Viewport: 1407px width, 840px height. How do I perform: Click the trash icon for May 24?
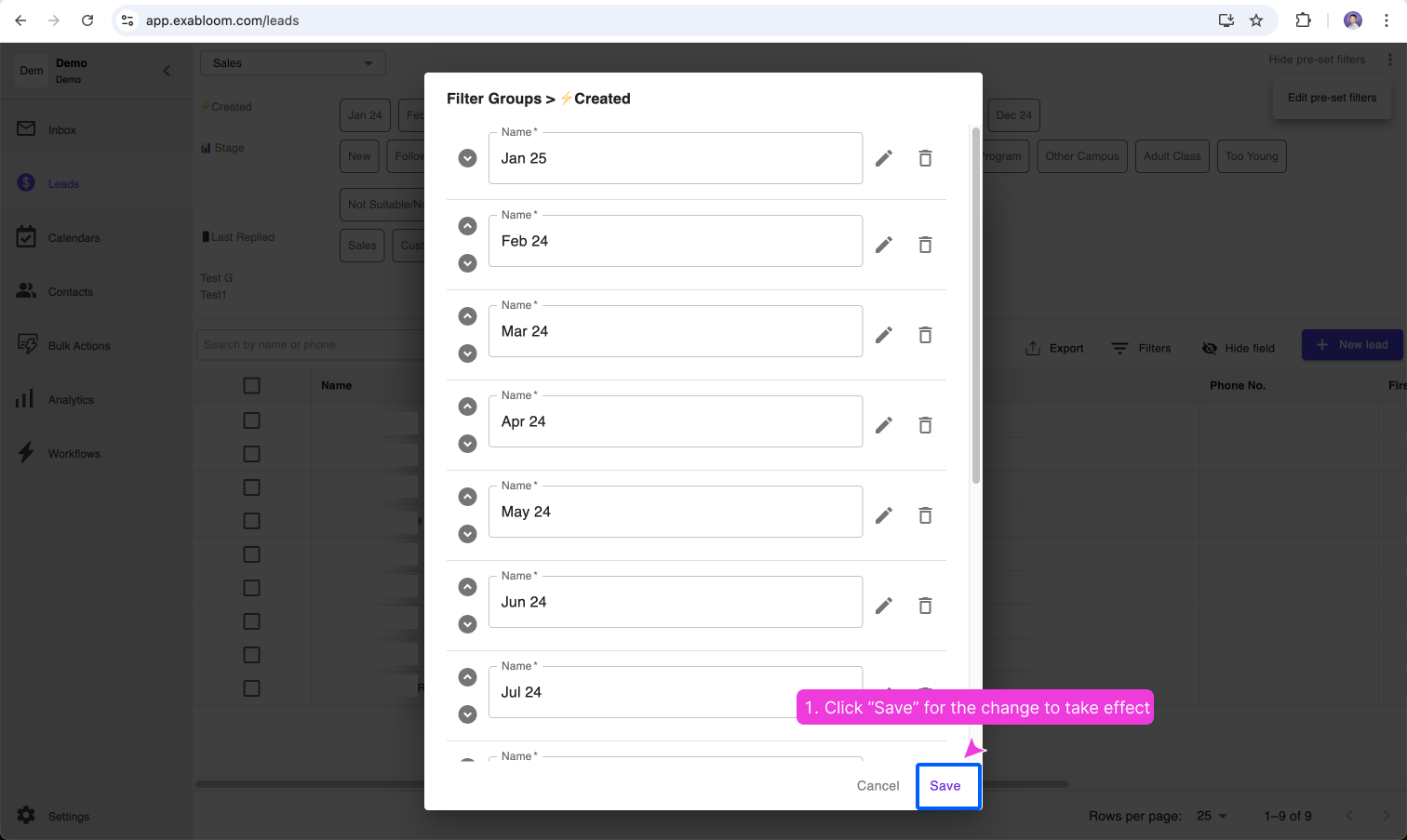(x=925, y=515)
